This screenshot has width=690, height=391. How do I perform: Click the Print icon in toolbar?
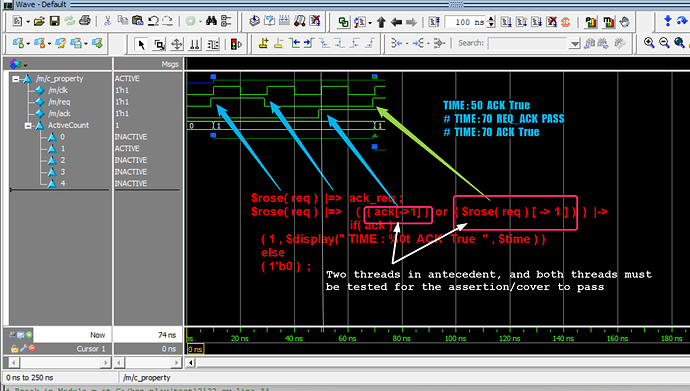[85, 21]
